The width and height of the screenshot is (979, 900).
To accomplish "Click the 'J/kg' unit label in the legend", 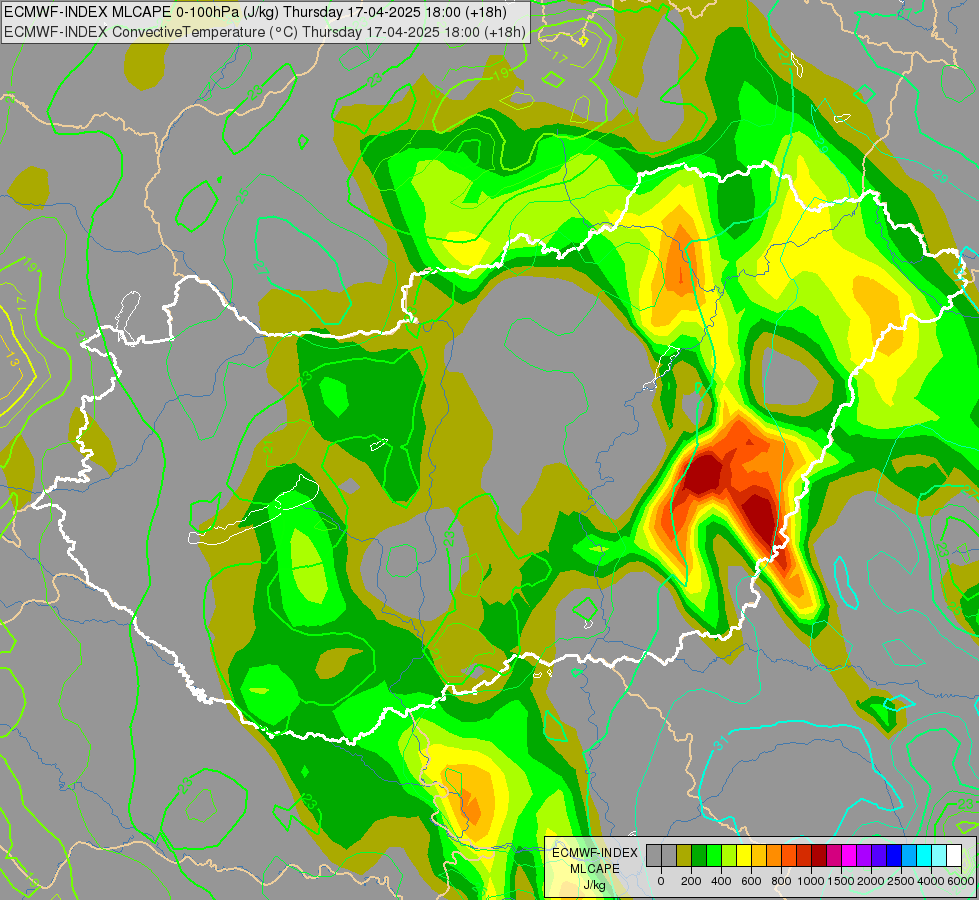I will coord(595,886).
